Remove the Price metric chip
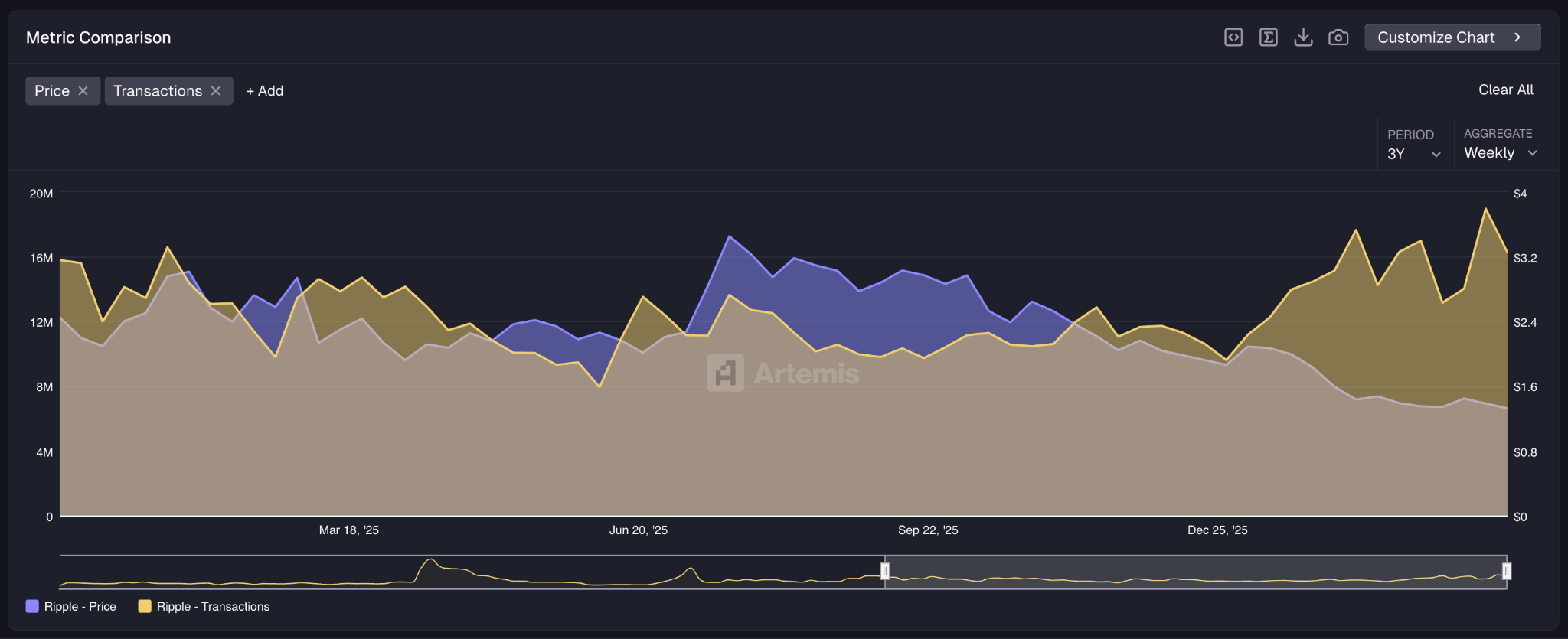Viewport: 1568px width, 639px height. coord(83,91)
